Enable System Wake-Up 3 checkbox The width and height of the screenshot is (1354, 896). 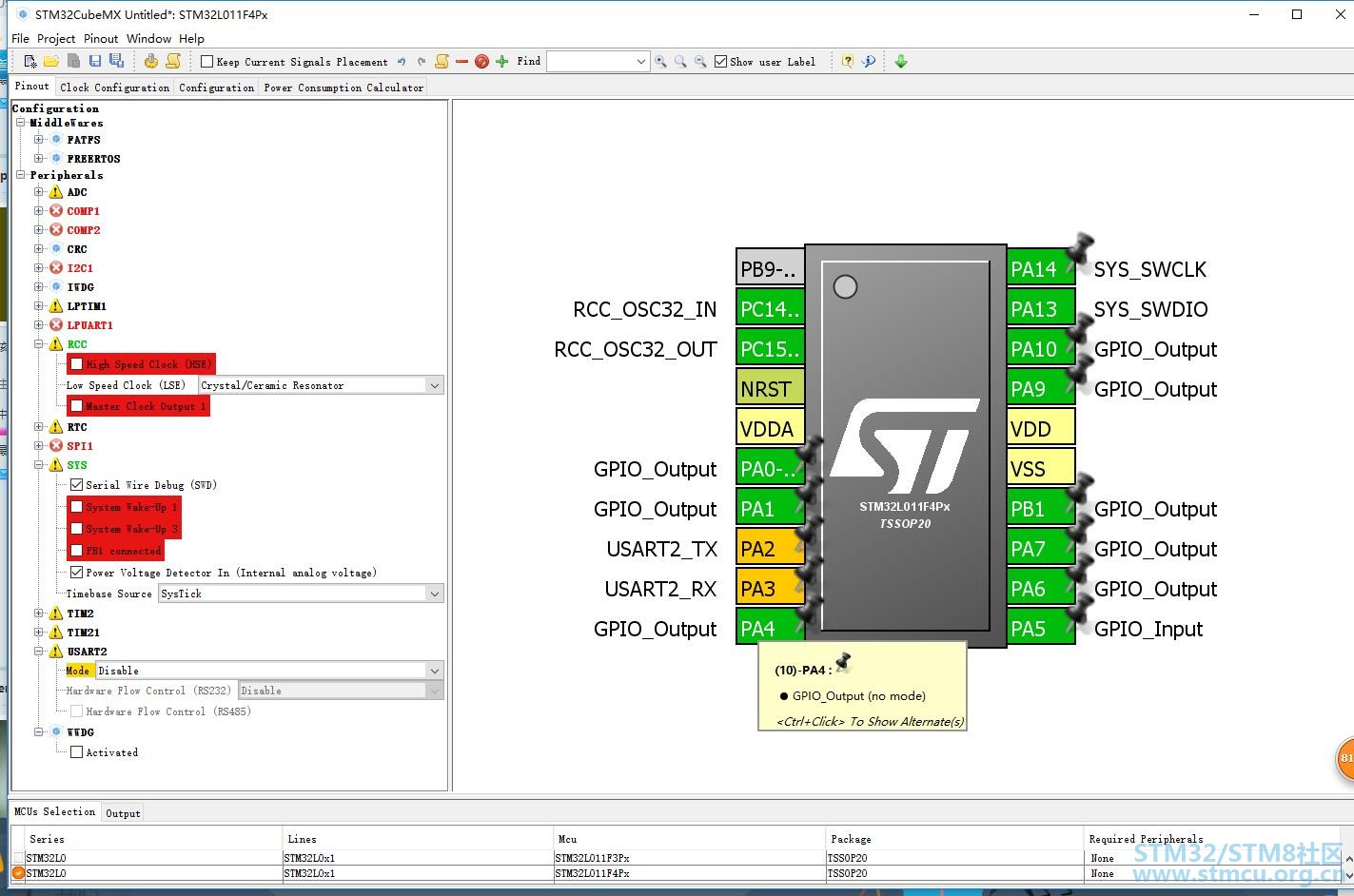click(x=77, y=529)
